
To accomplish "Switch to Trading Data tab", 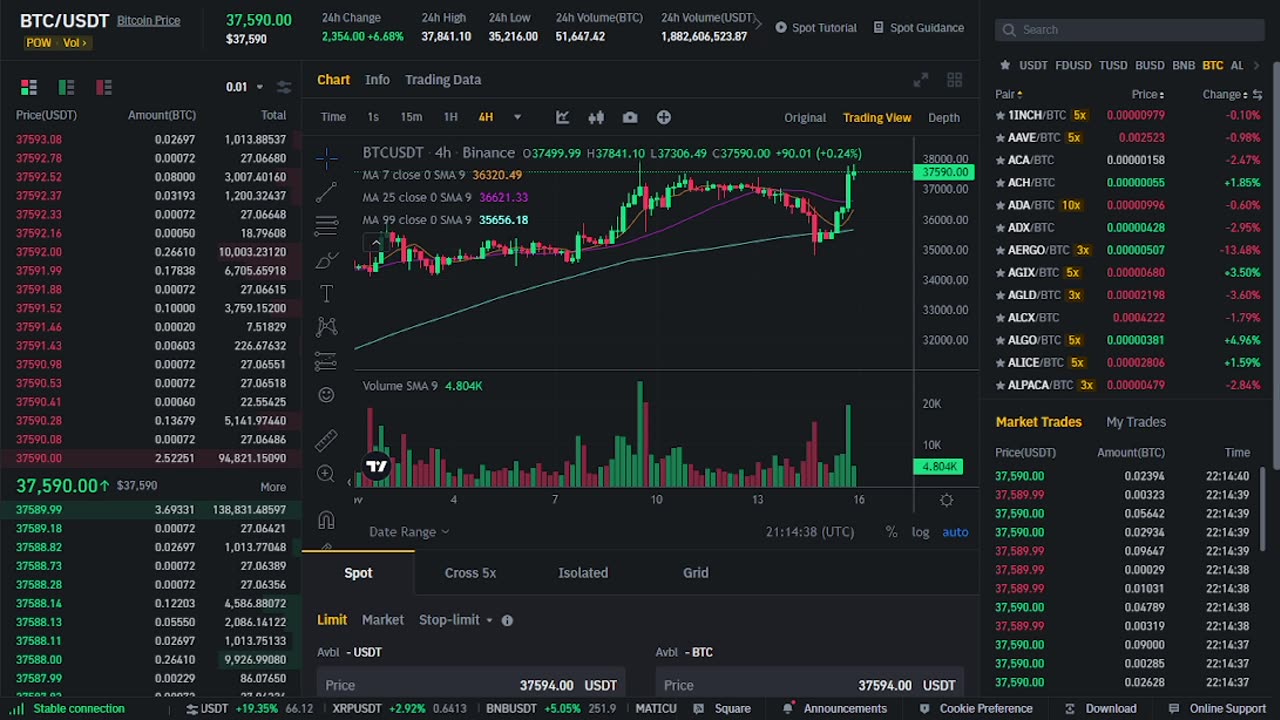I will [x=443, y=79].
